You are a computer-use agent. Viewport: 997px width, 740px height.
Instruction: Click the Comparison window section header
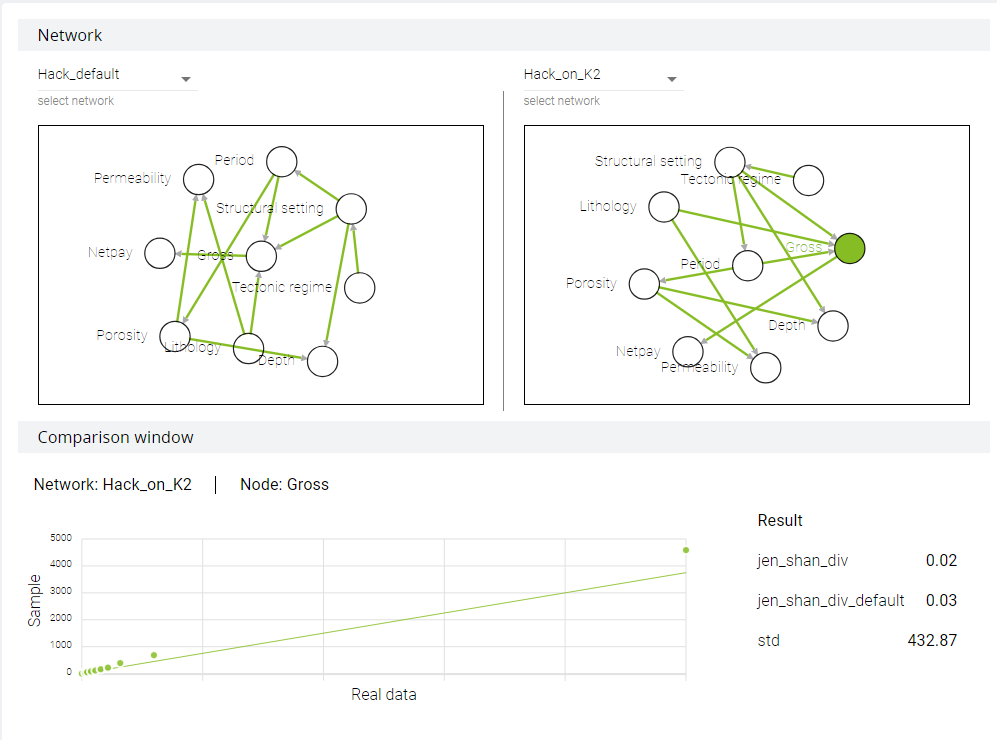pyautogui.click(x=504, y=437)
